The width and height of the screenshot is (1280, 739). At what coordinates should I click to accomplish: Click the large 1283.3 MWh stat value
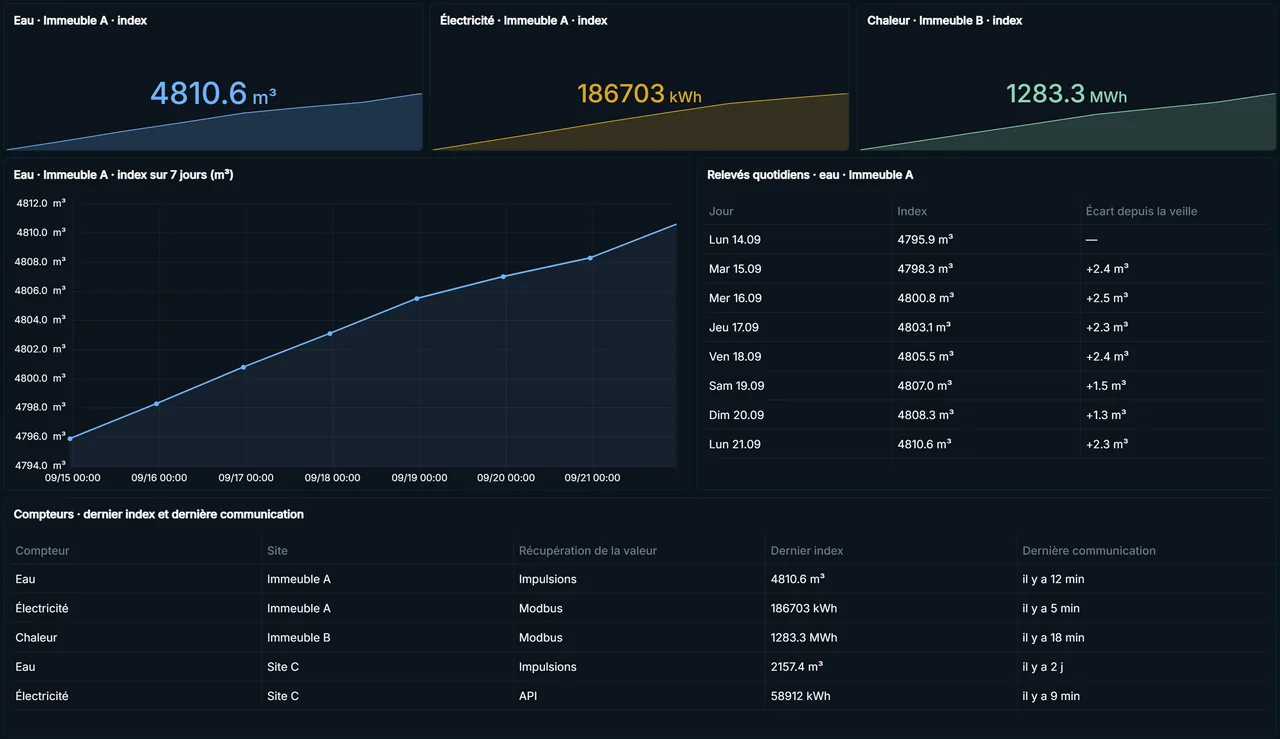1066,94
